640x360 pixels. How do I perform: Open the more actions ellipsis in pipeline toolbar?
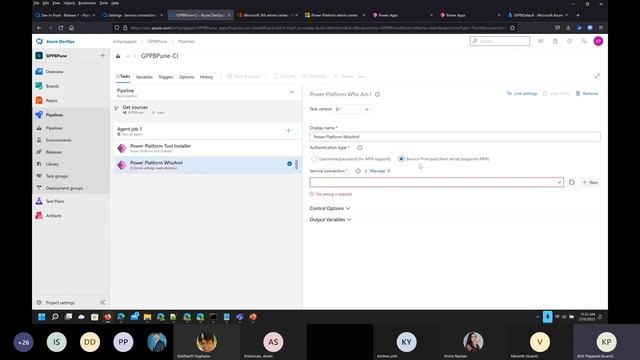[x=362, y=76]
